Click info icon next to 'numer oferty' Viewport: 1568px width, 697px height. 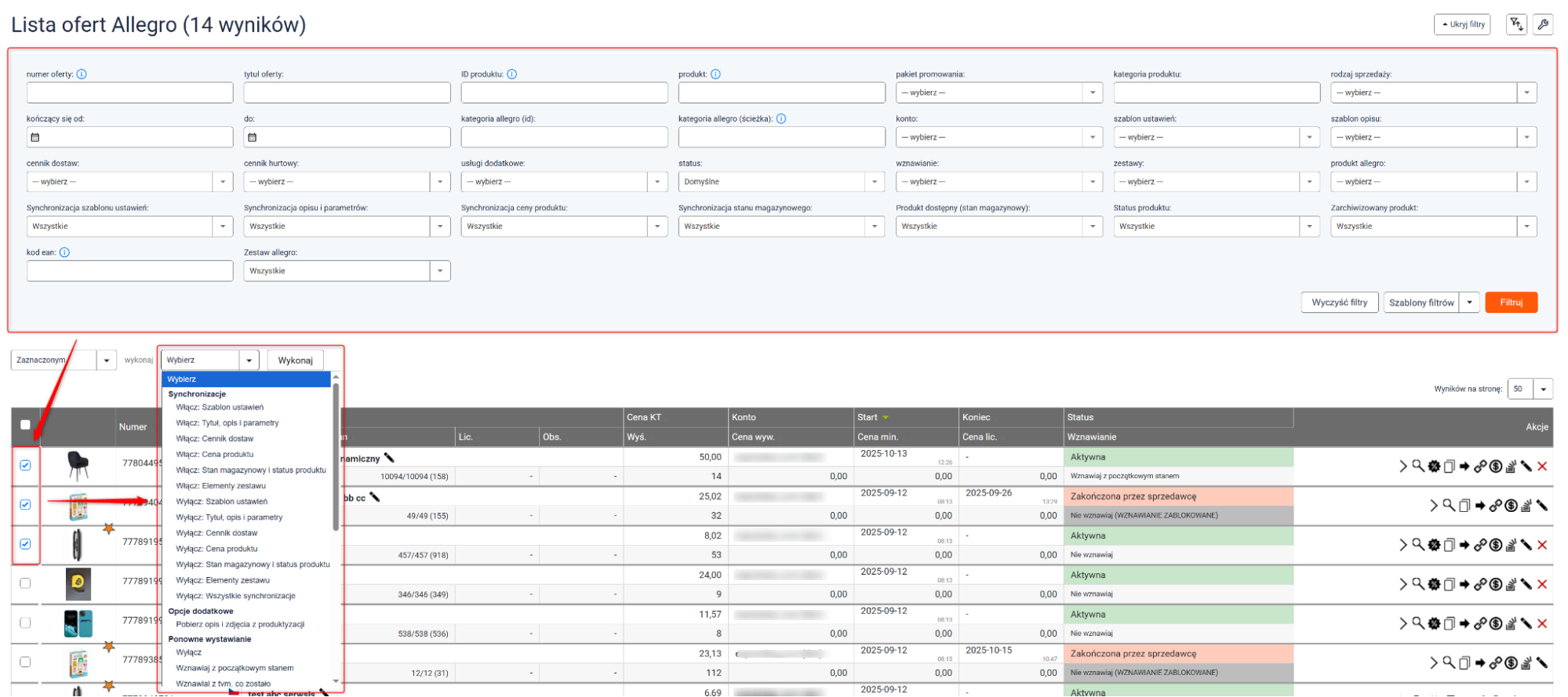click(82, 74)
